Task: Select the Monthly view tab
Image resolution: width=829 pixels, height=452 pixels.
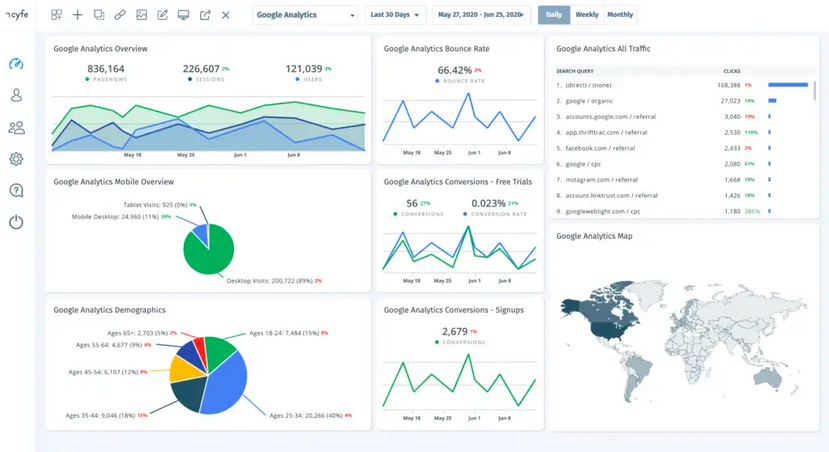Action: [x=620, y=15]
